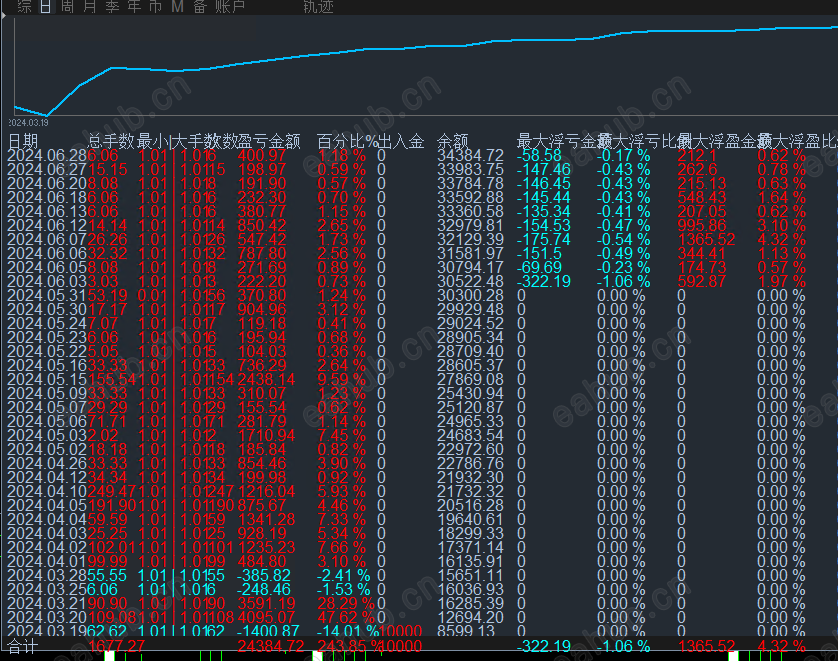Open the 周 weekly tab
The height and width of the screenshot is (661, 838).
point(67,6)
